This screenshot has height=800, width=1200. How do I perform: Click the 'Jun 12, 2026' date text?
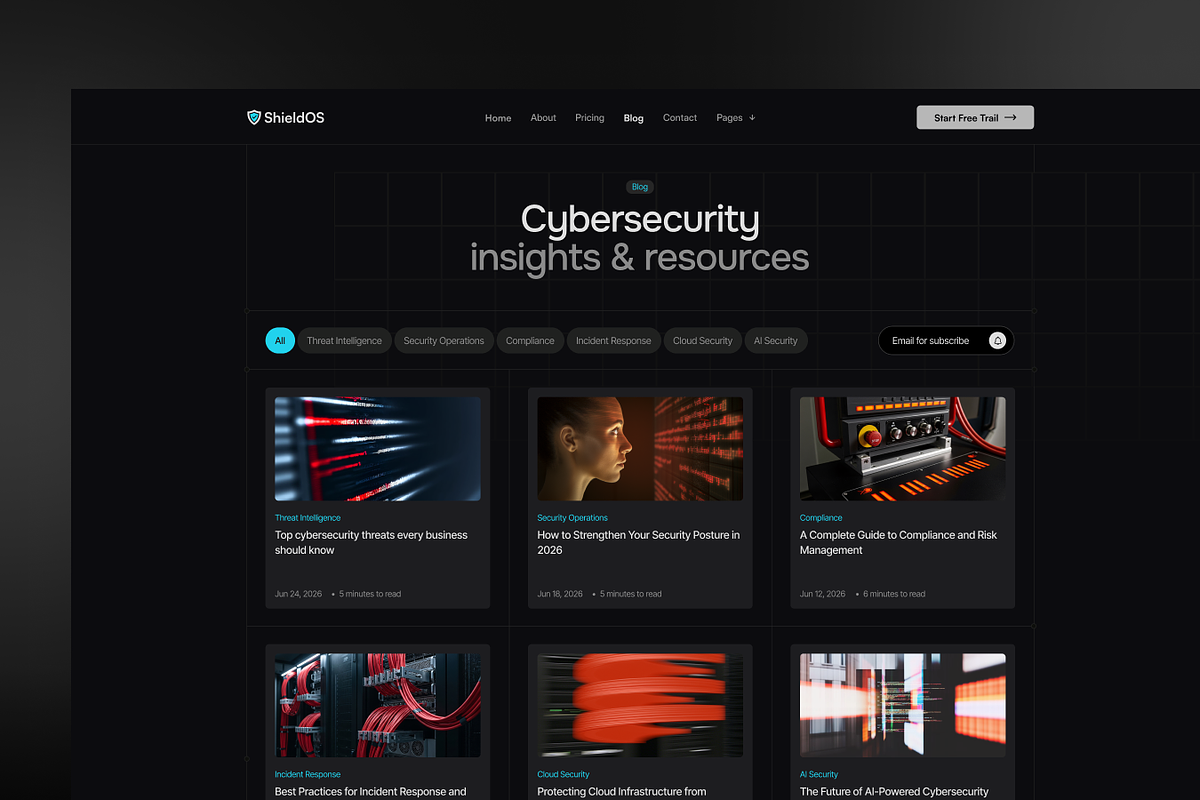822,594
